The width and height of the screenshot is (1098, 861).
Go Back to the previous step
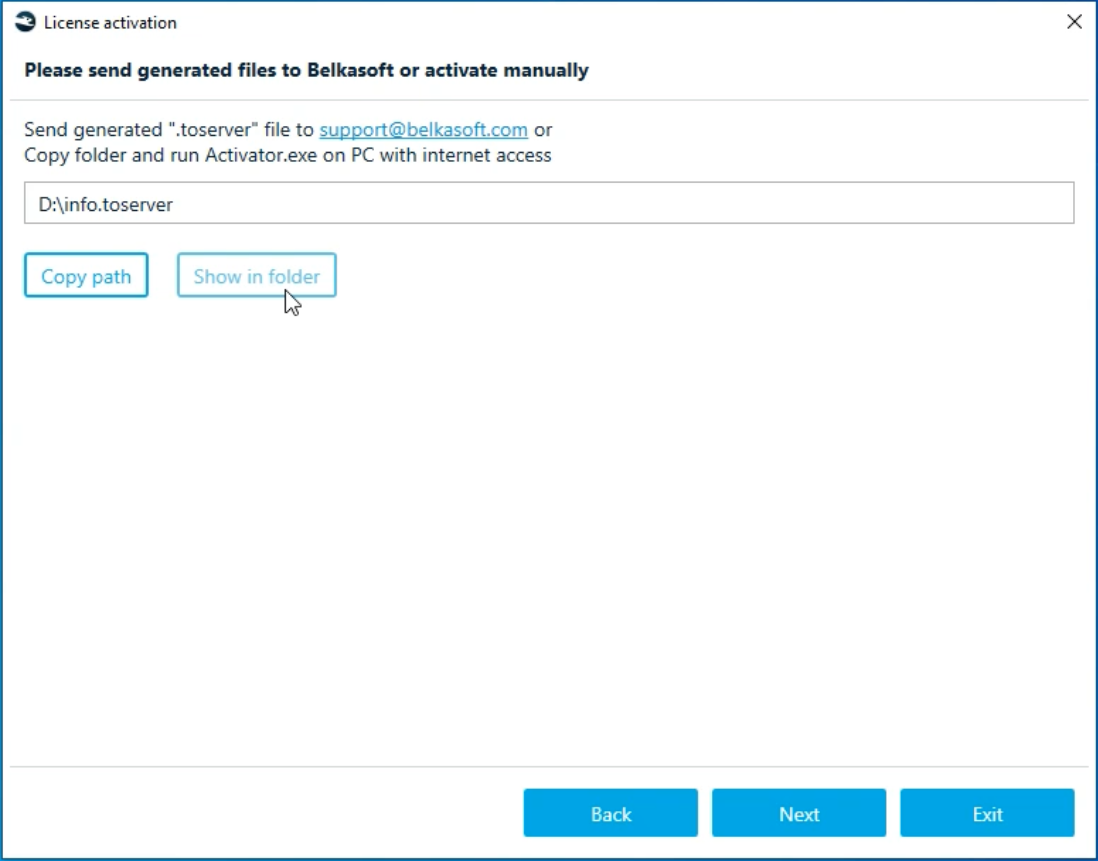pos(611,813)
